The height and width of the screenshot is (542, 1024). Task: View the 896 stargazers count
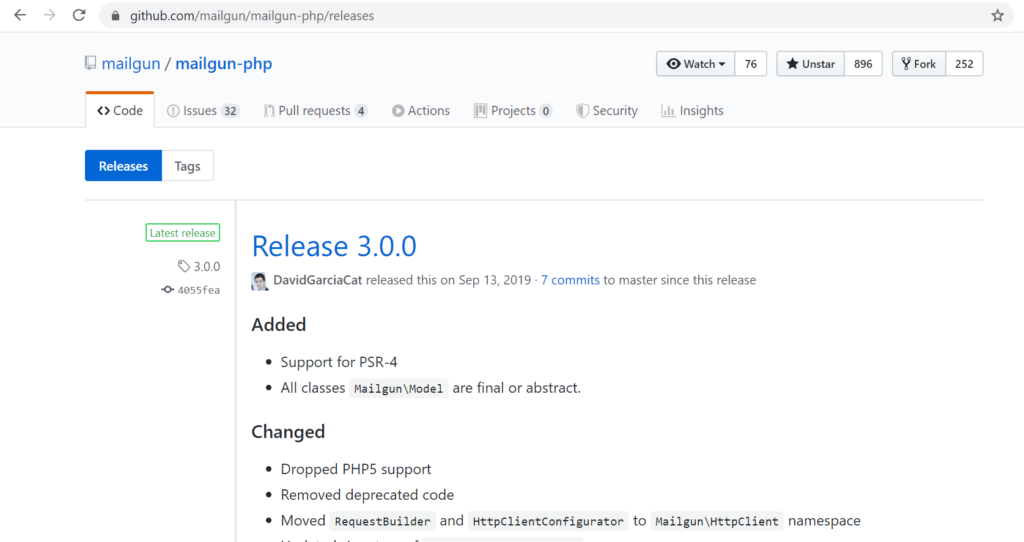tap(862, 64)
